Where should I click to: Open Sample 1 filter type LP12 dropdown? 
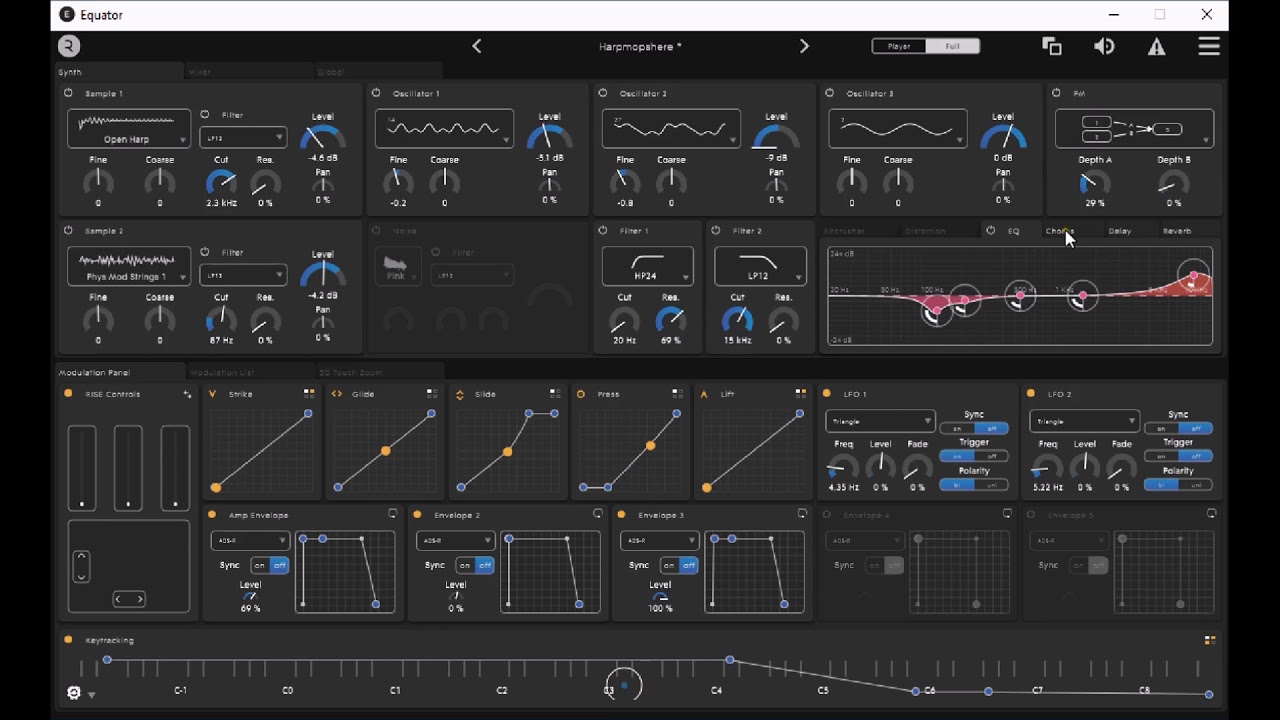point(243,137)
